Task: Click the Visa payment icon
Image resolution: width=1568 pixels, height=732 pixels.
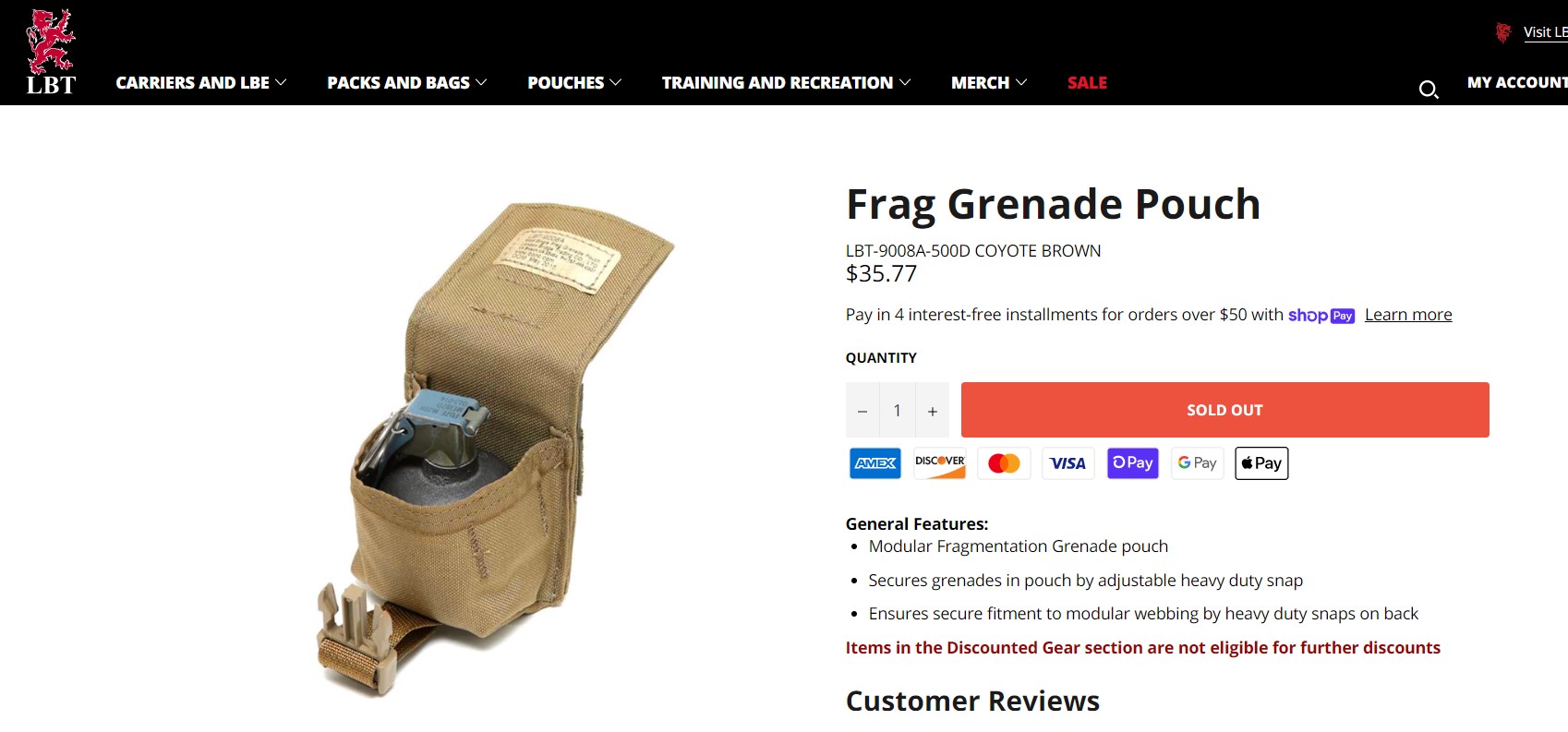Action: click(x=1068, y=463)
